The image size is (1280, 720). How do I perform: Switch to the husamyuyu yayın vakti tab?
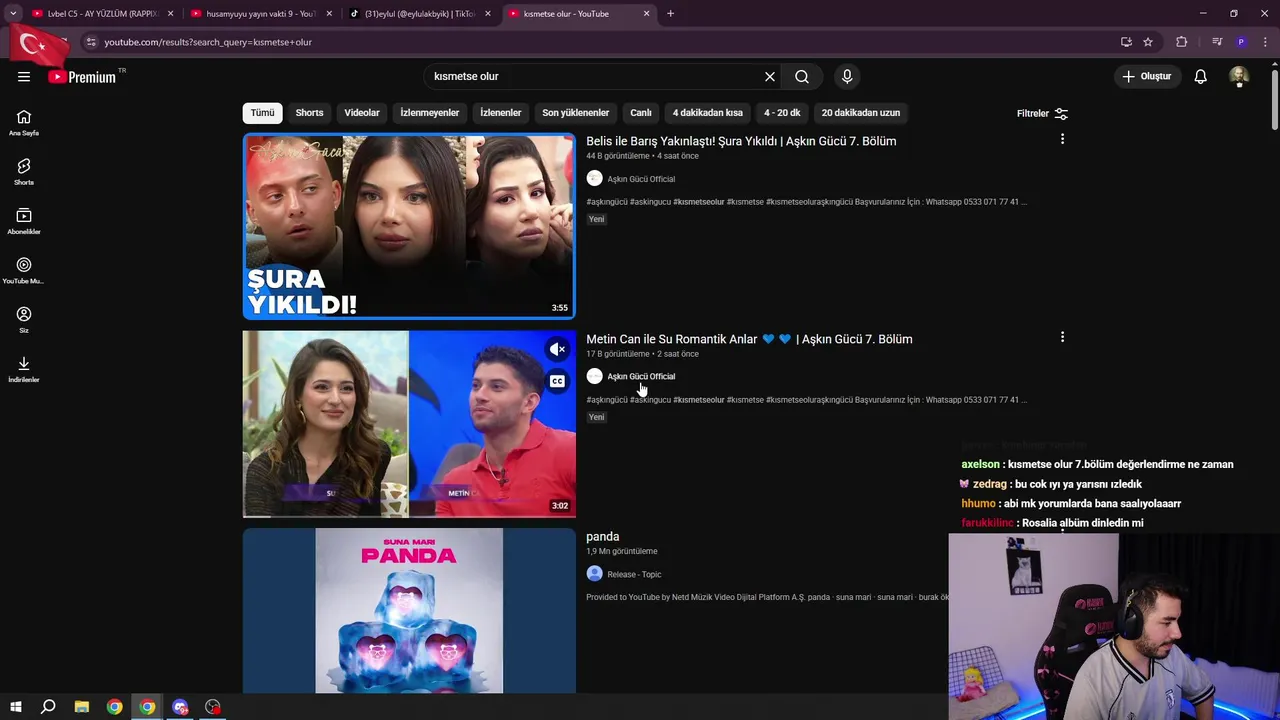point(260,14)
